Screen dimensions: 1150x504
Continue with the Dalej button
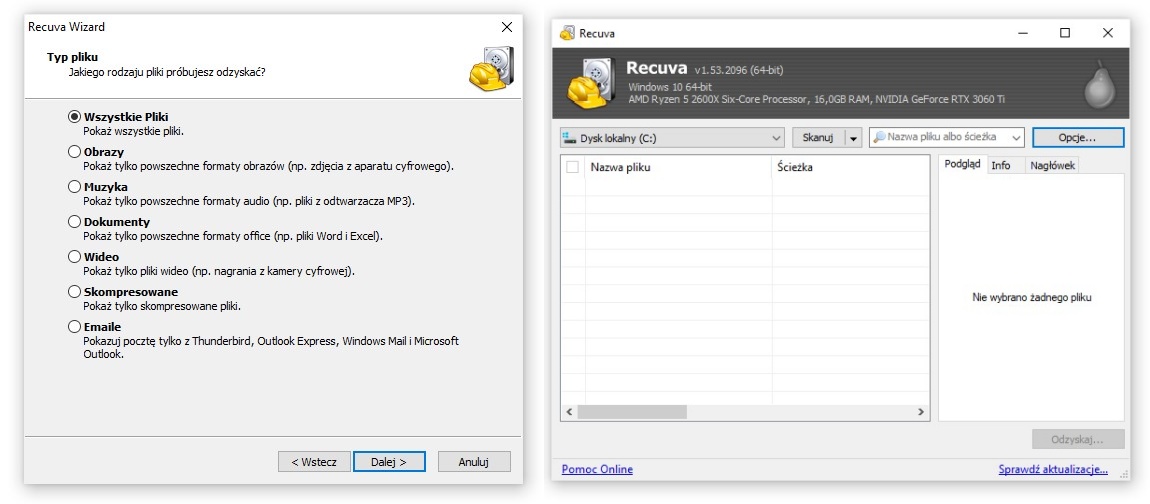389,462
